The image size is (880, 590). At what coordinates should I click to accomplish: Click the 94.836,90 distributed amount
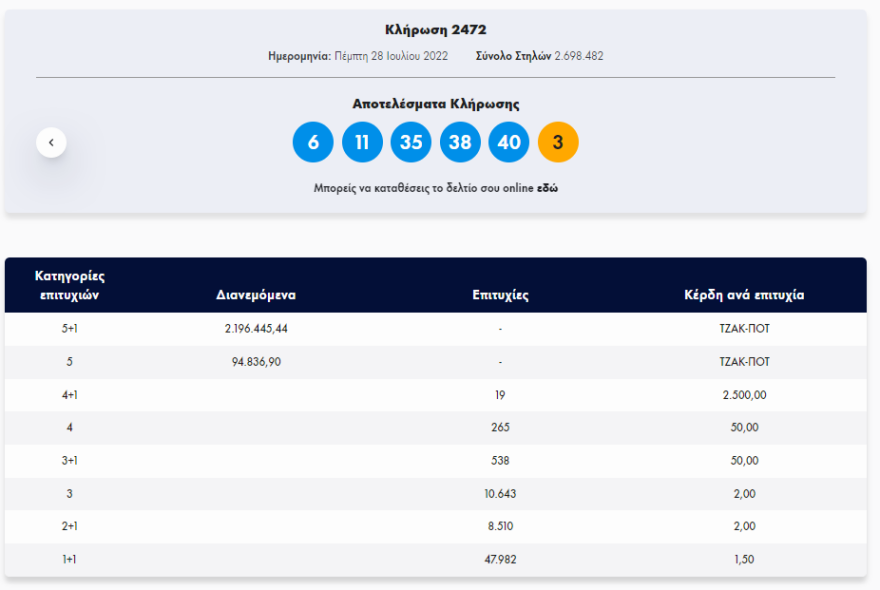pyautogui.click(x=256, y=362)
